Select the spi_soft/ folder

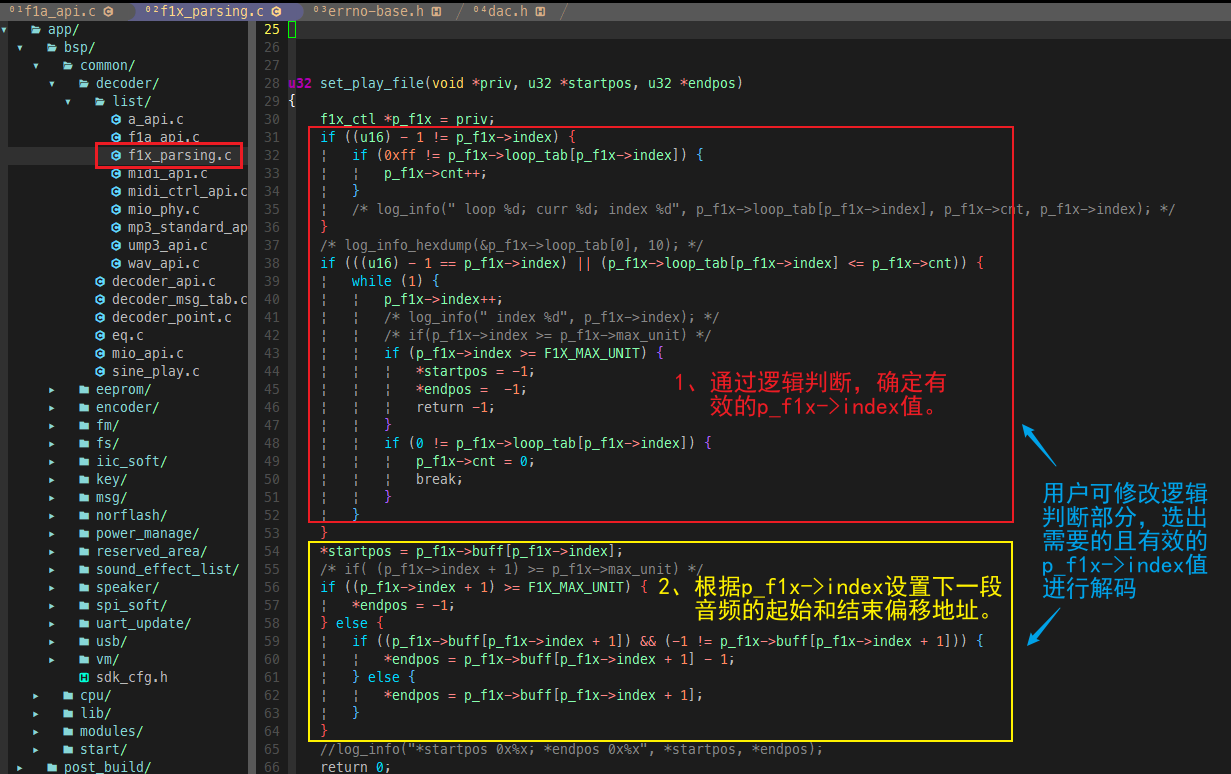[x=131, y=606]
